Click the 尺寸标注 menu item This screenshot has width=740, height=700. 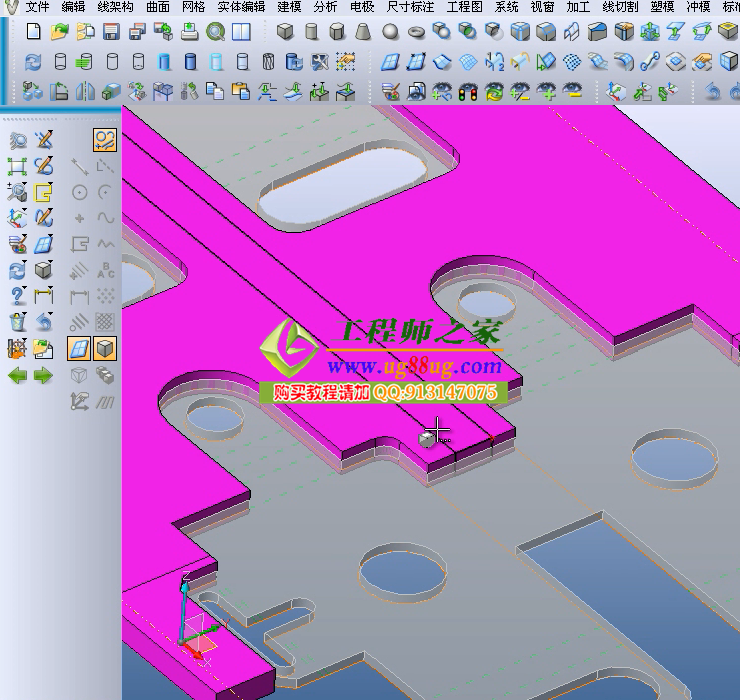pyautogui.click(x=410, y=7)
